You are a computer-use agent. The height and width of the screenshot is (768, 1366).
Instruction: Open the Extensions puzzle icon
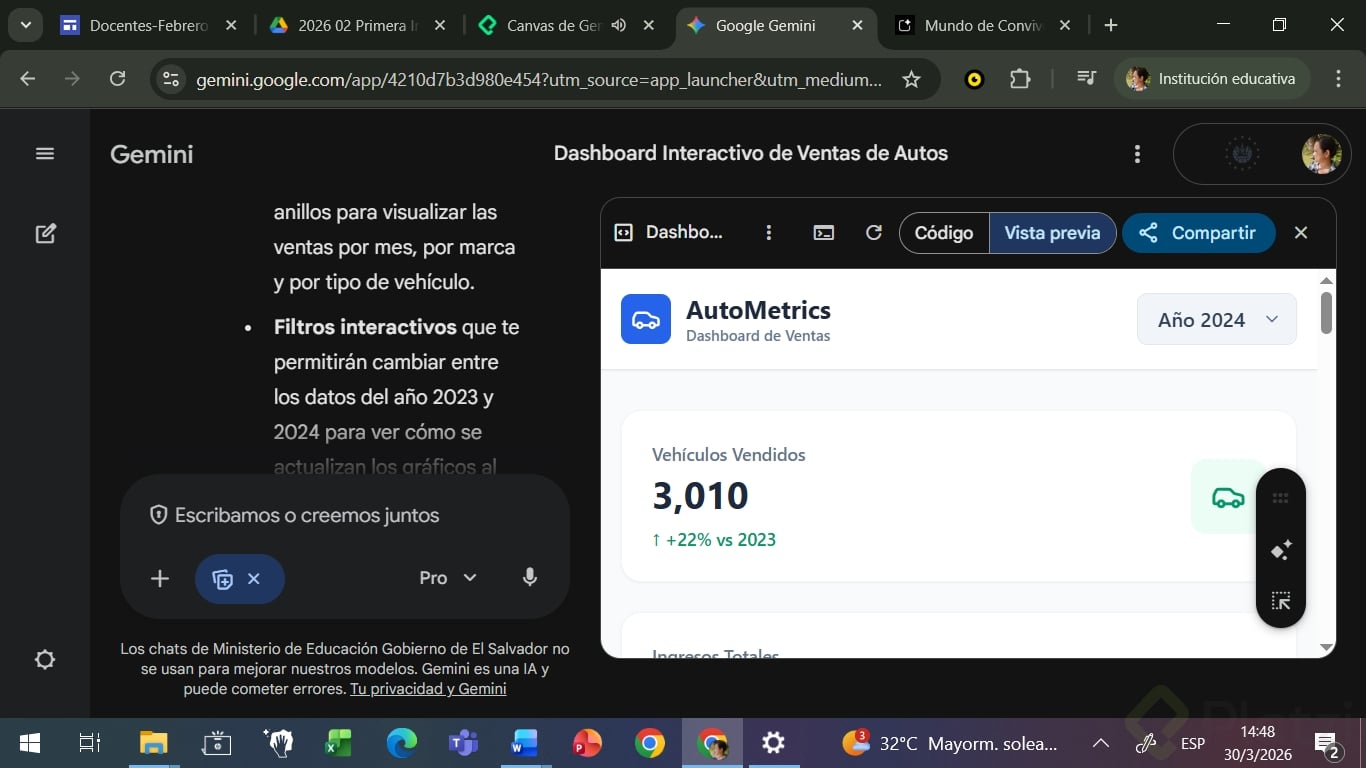1020,79
